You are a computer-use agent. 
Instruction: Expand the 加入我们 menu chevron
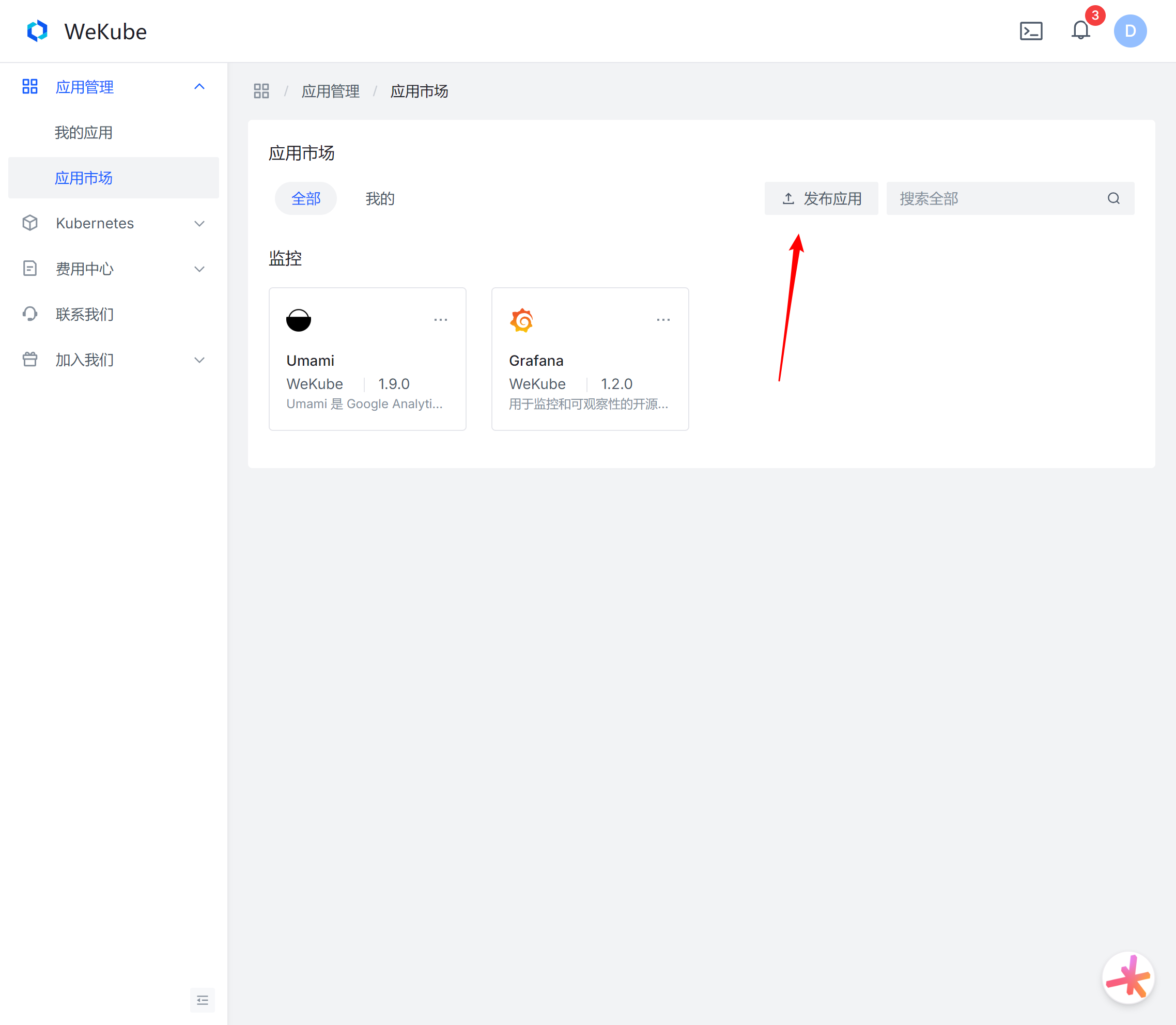[x=199, y=360]
